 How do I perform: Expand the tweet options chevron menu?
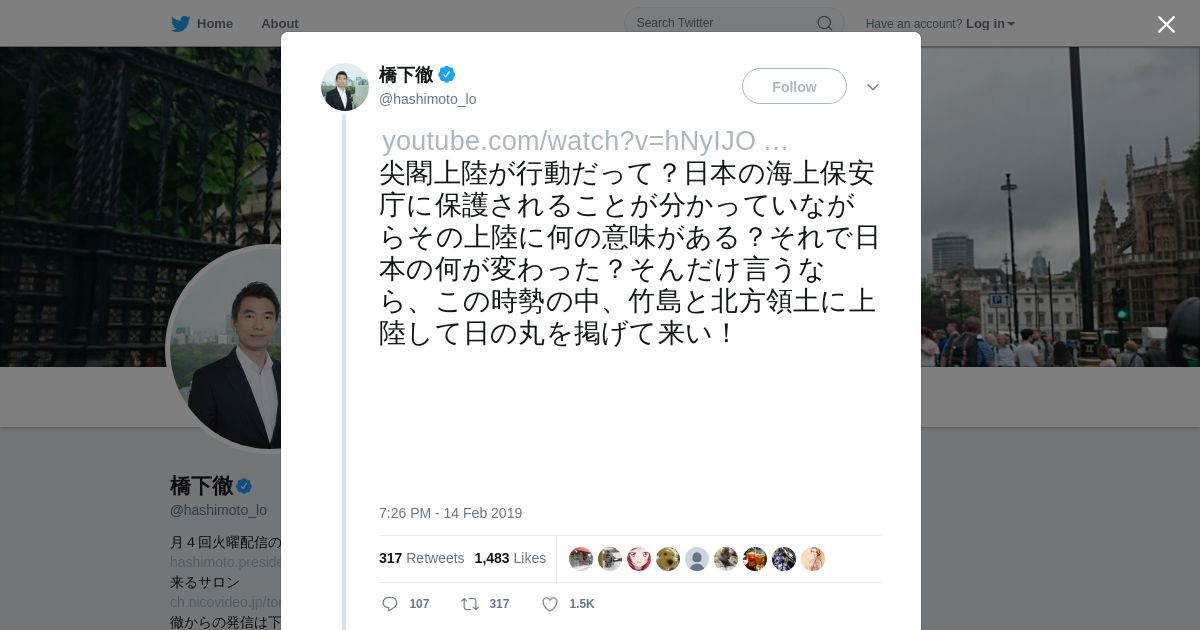coord(872,87)
